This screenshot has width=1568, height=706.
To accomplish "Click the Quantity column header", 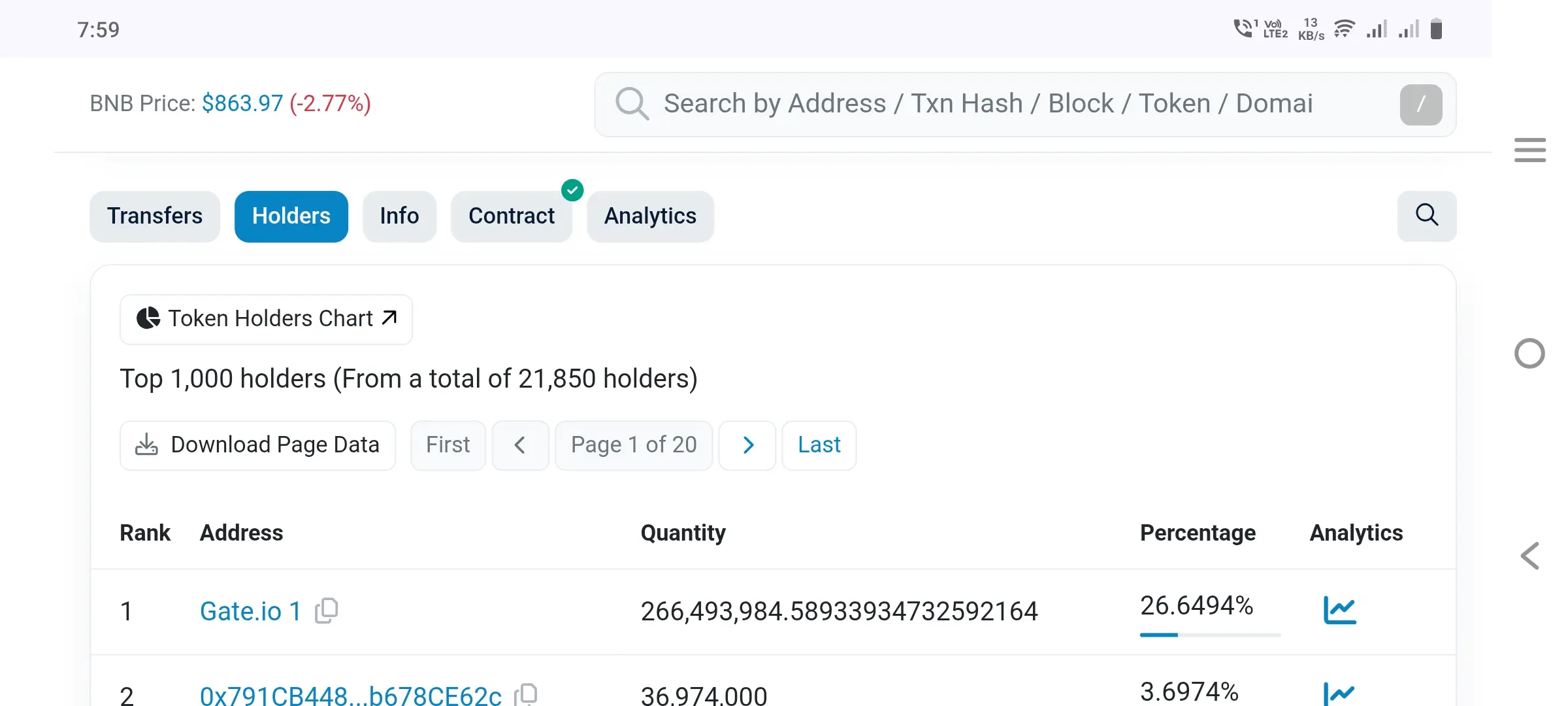I will [x=683, y=533].
